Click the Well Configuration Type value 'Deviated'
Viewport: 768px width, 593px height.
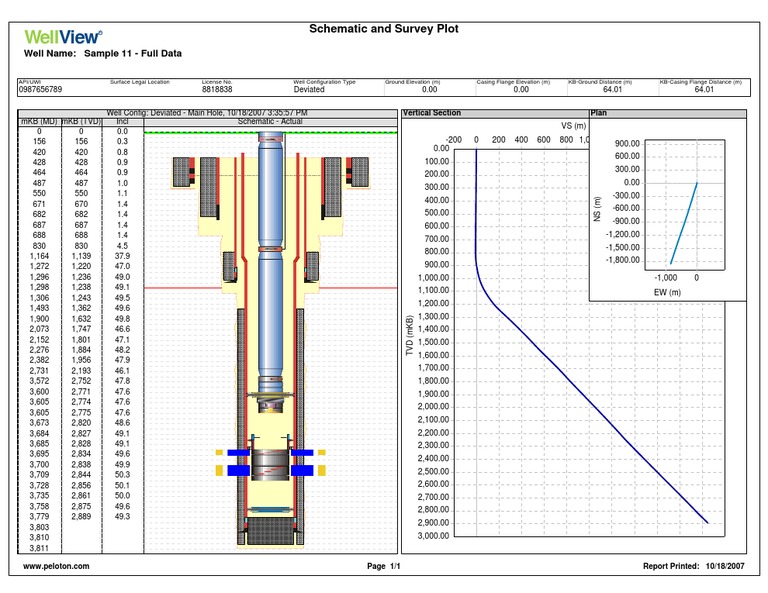pos(309,89)
